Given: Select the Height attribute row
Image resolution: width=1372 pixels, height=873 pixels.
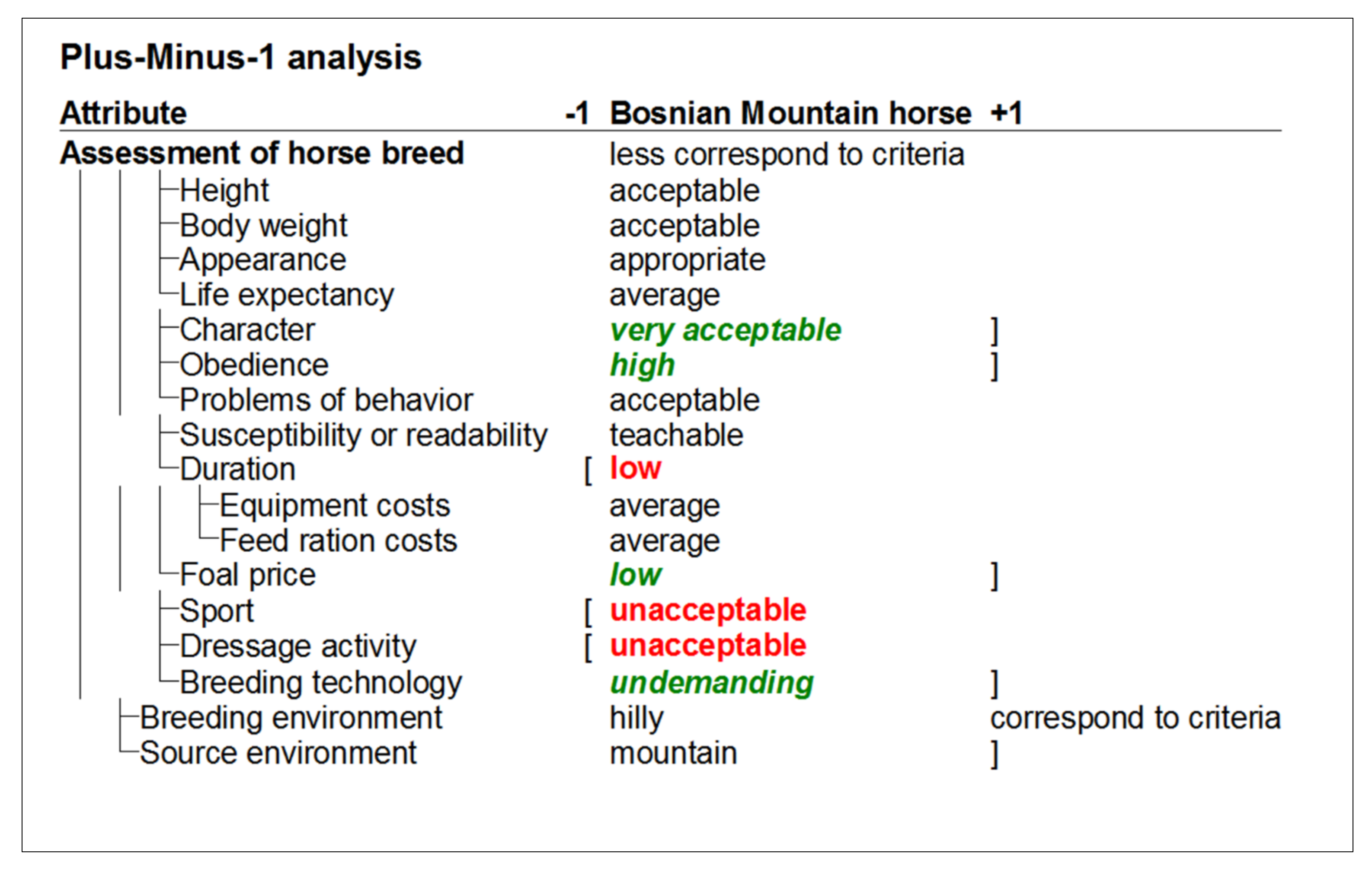Looking at the screenshot, I should [x=224, y=190].
